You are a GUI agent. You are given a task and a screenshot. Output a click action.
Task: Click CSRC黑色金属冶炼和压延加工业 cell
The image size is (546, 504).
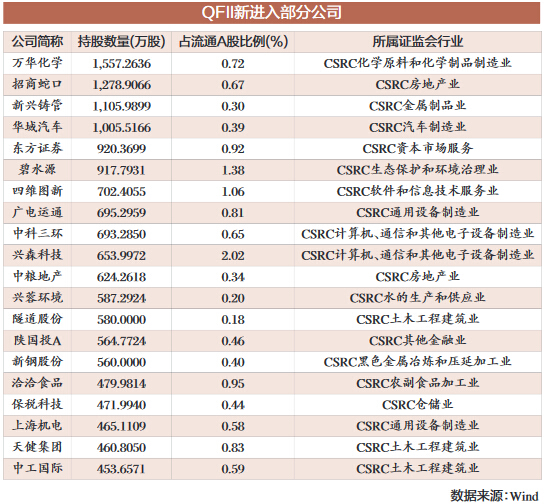click(418, 362)
